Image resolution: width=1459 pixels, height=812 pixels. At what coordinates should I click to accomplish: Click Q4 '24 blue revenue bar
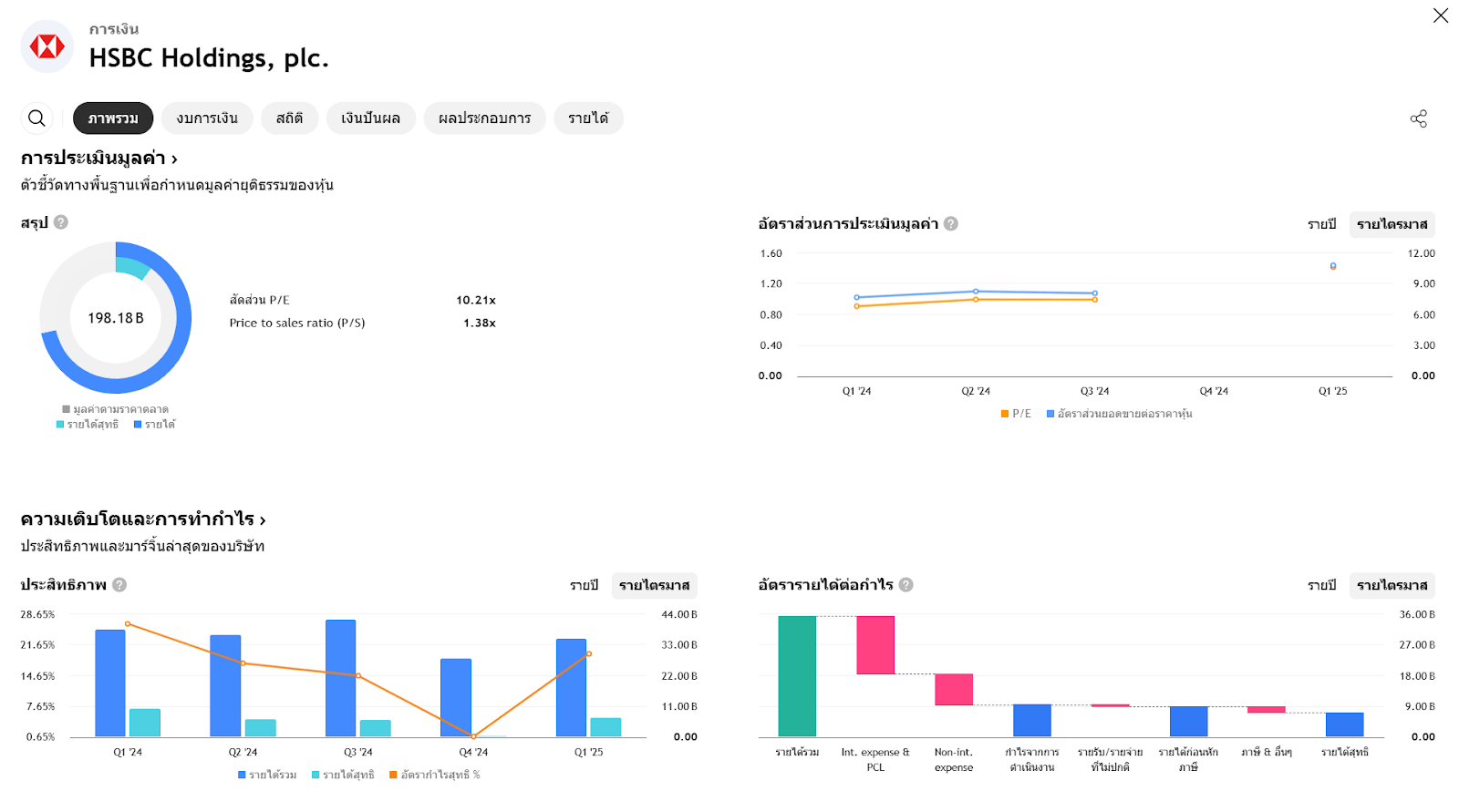[456, 698]
